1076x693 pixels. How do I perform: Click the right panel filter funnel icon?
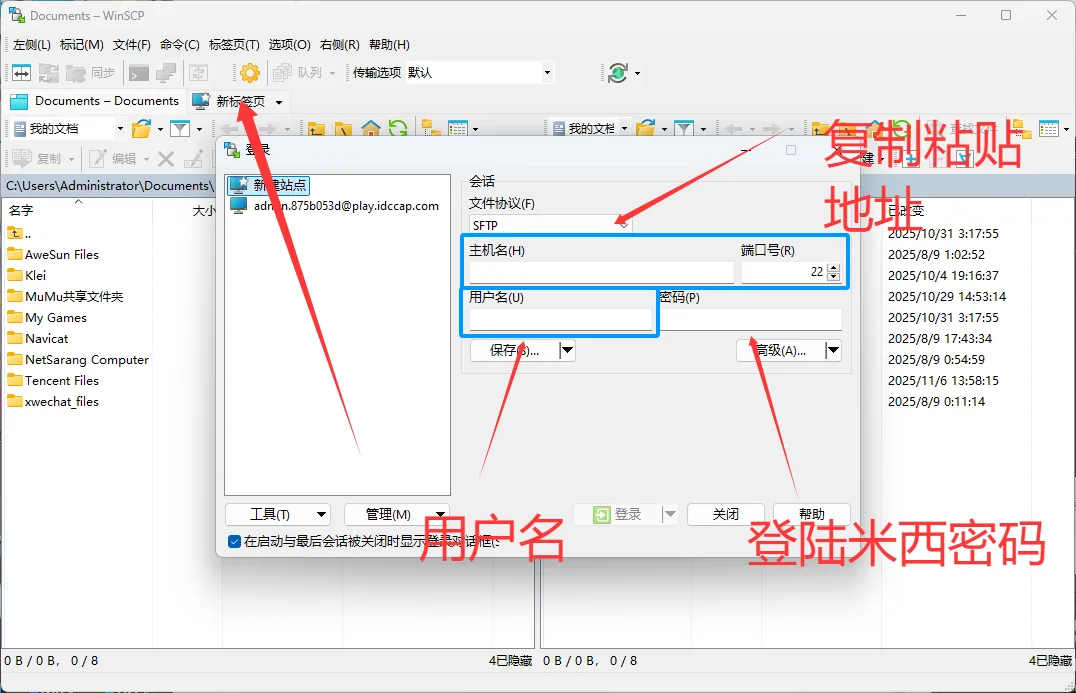click(684, 129)
